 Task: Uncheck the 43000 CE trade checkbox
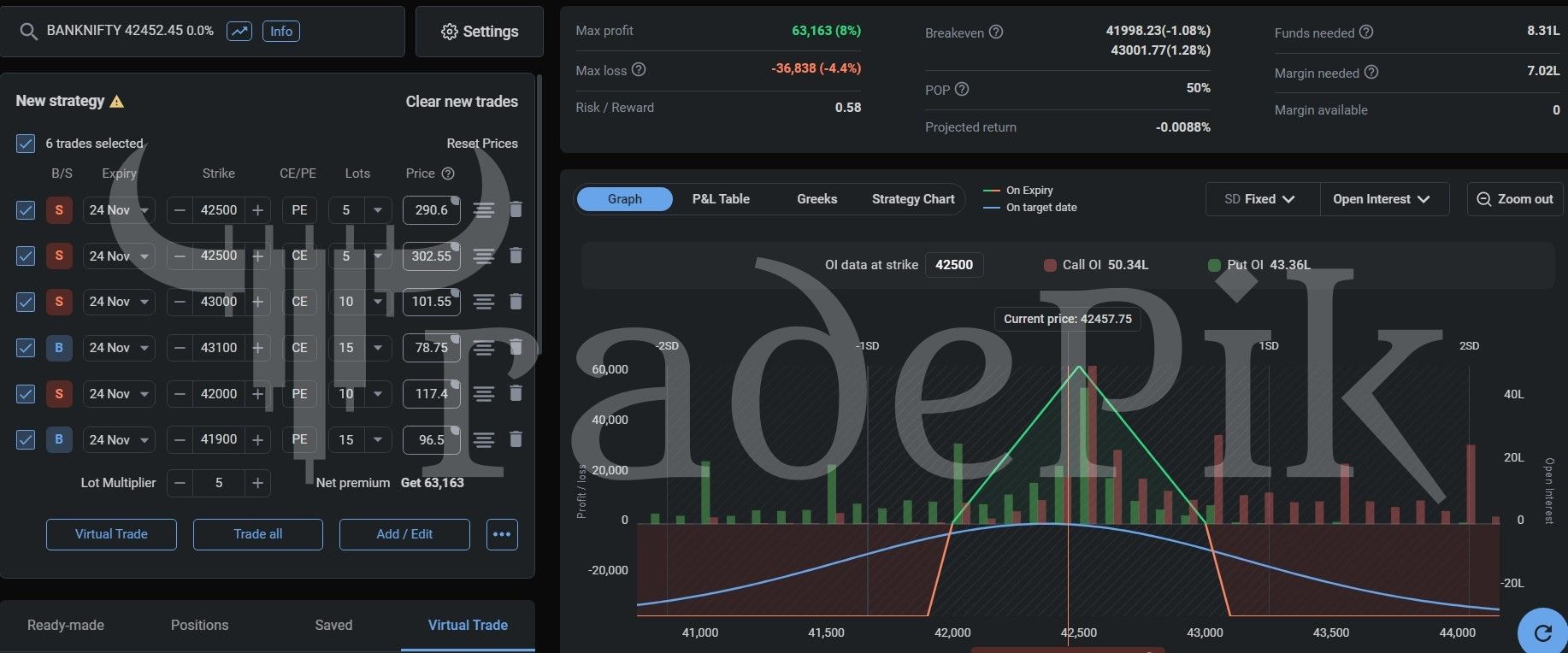point(26,302)
